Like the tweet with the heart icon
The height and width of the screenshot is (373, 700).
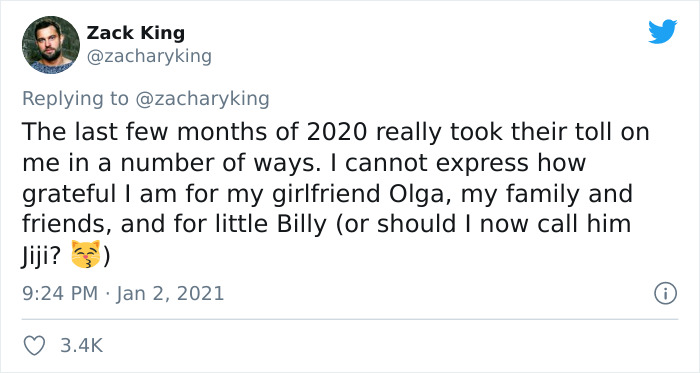(x=34, y=346)
